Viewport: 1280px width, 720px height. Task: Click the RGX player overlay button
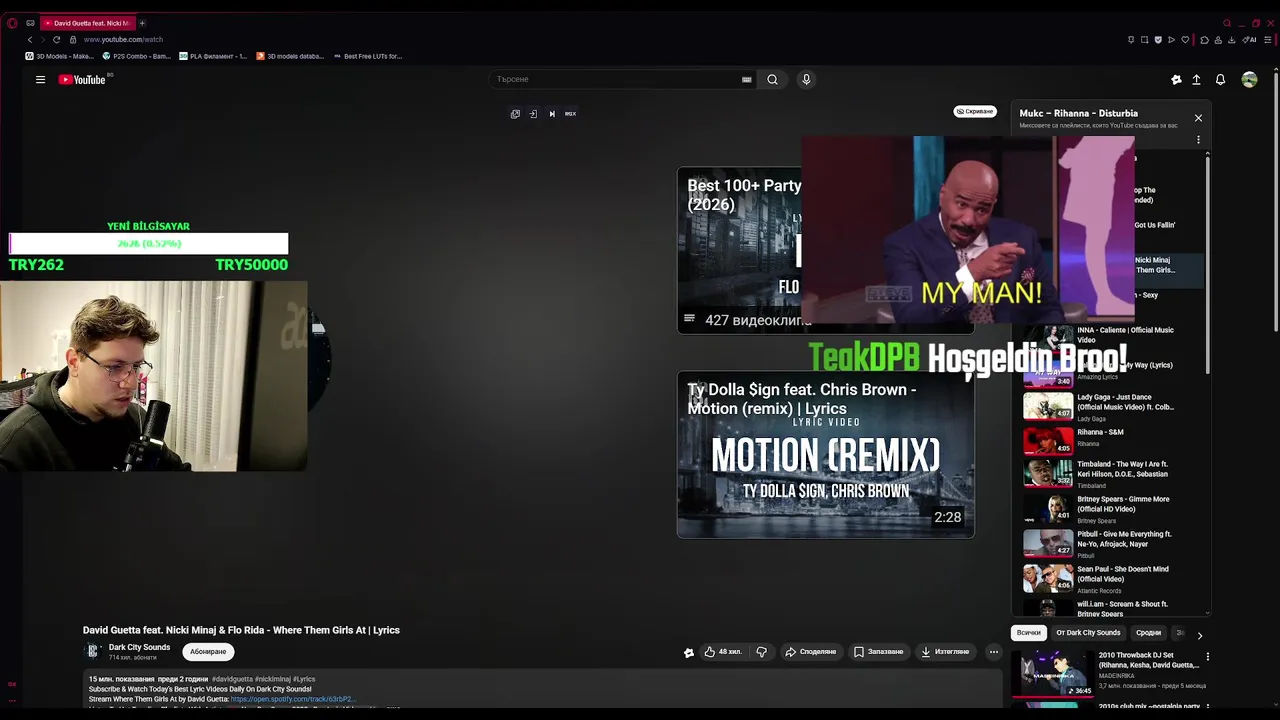(x=570, y=114)
